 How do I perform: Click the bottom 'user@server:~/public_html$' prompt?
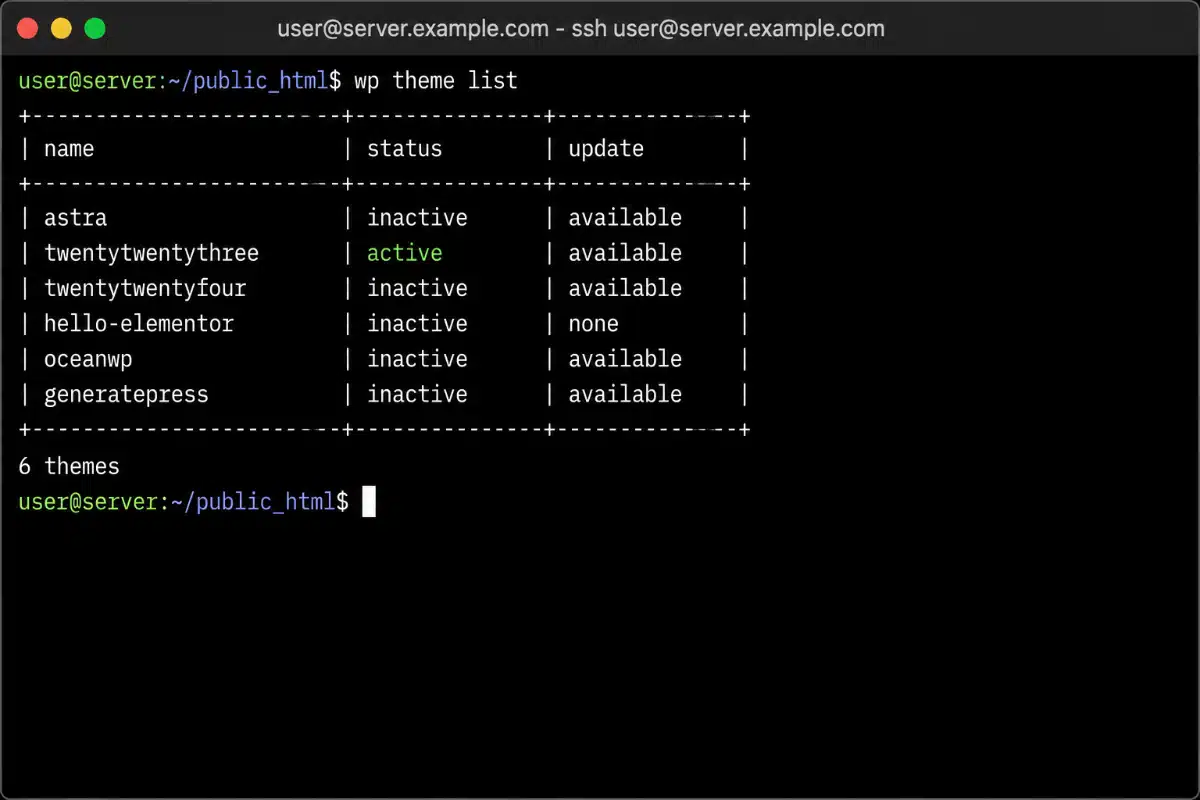point(183,502)
